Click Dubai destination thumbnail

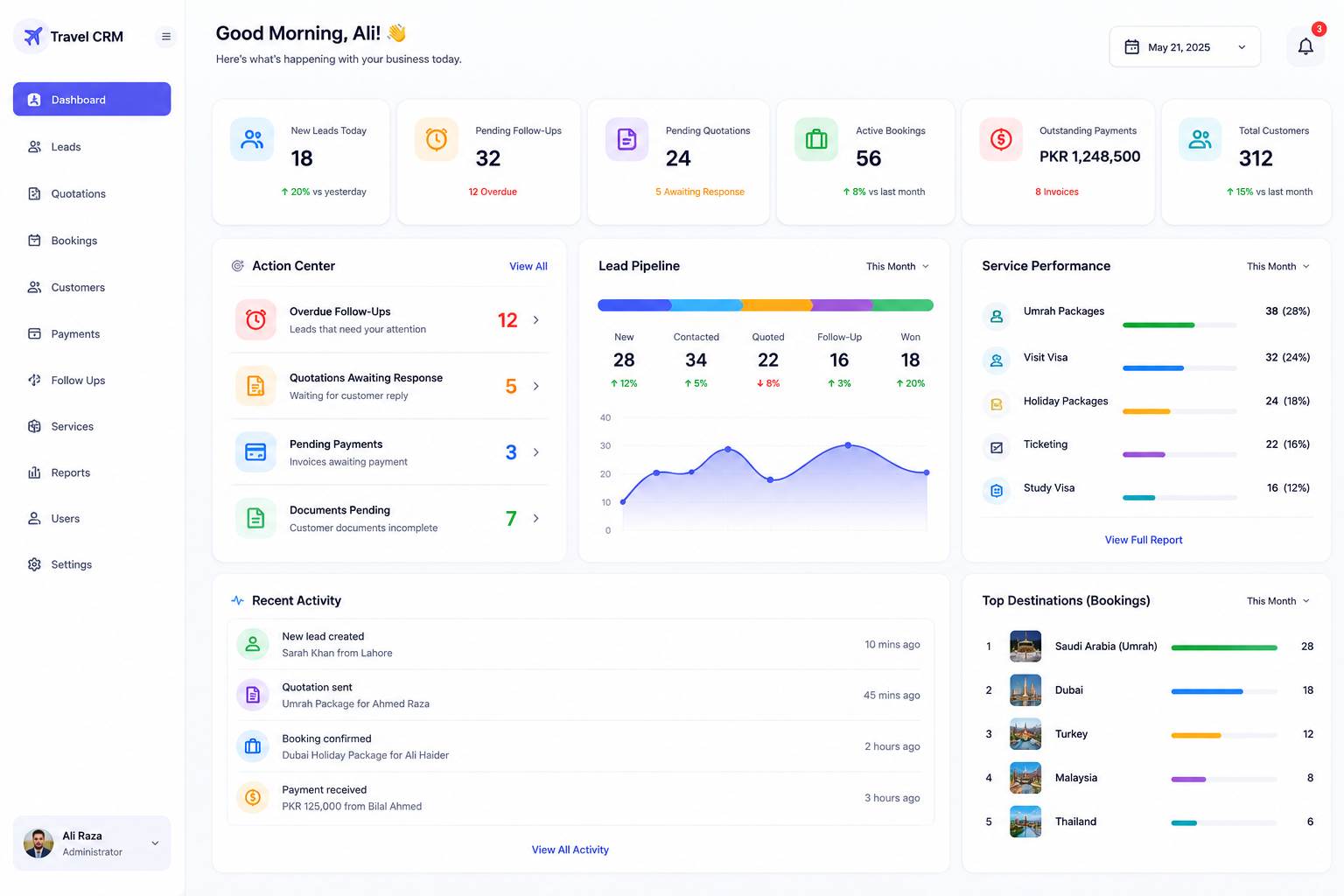1025,689
